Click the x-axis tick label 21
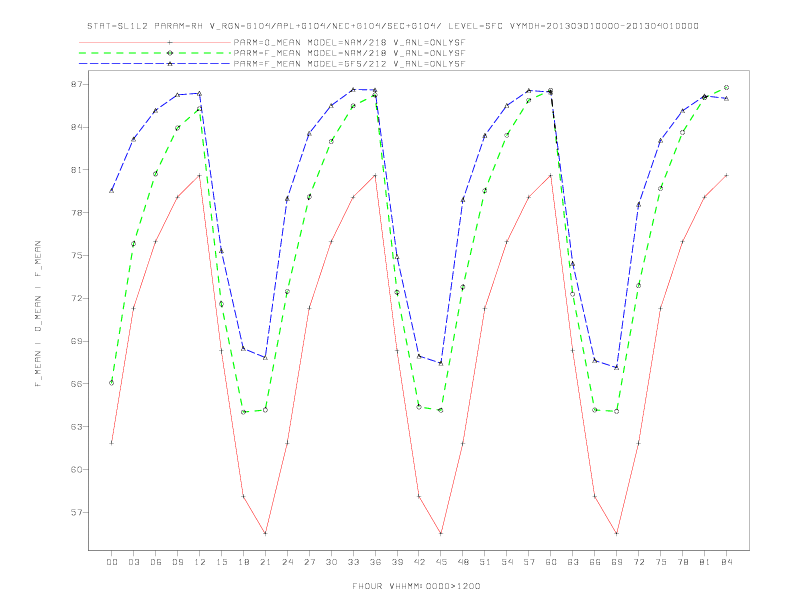The image size is (792, 612). pyautogui.click(x=265, y=562)
